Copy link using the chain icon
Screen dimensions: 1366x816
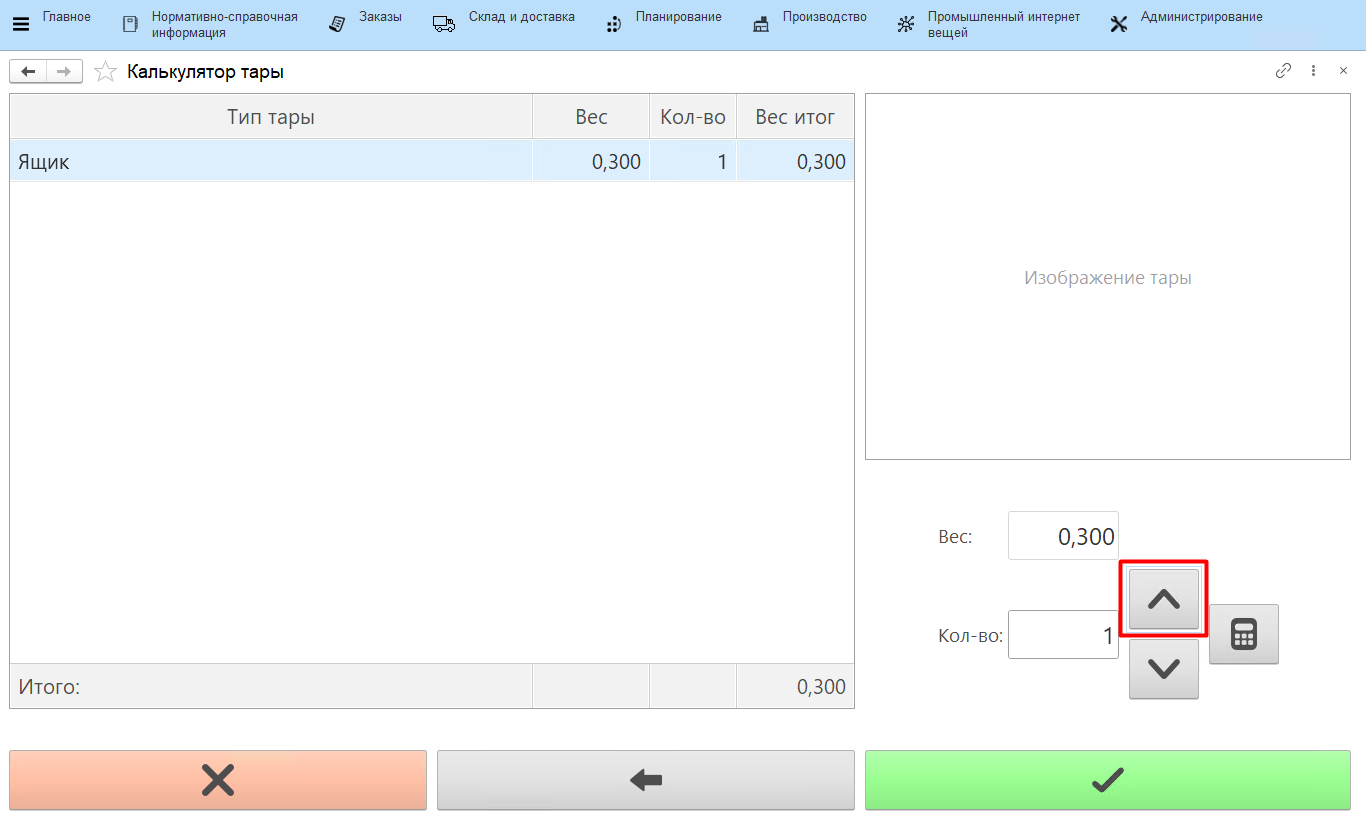pyautogui.click(x=1283, y=71)
